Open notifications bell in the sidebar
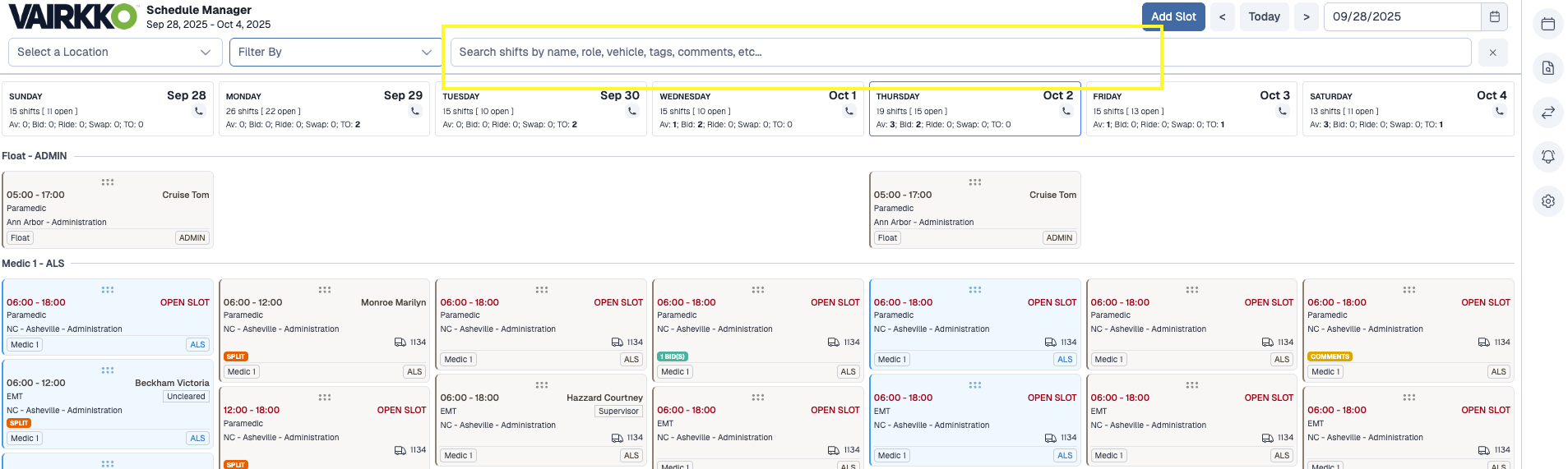The height and width of the screenshot is (469, 1568). [1547, 157]
